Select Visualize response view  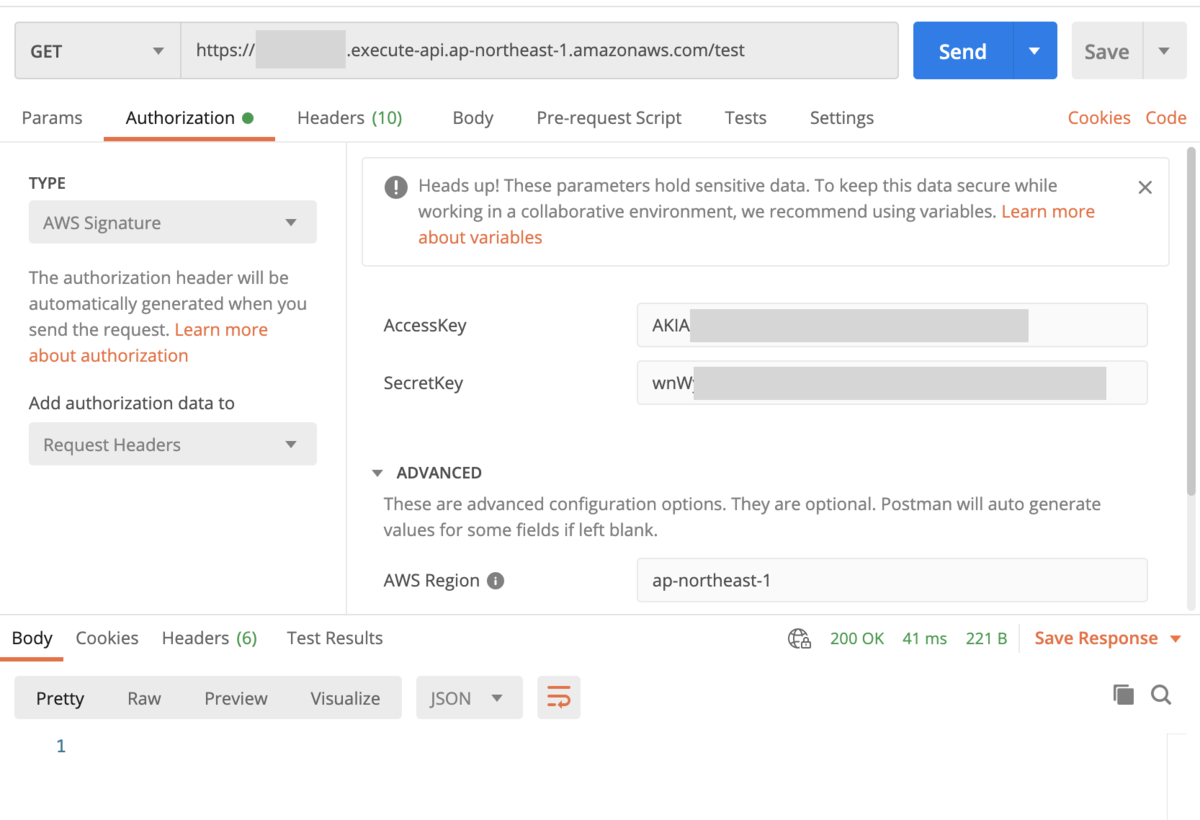pyautogui.click(x=345, y=698)
